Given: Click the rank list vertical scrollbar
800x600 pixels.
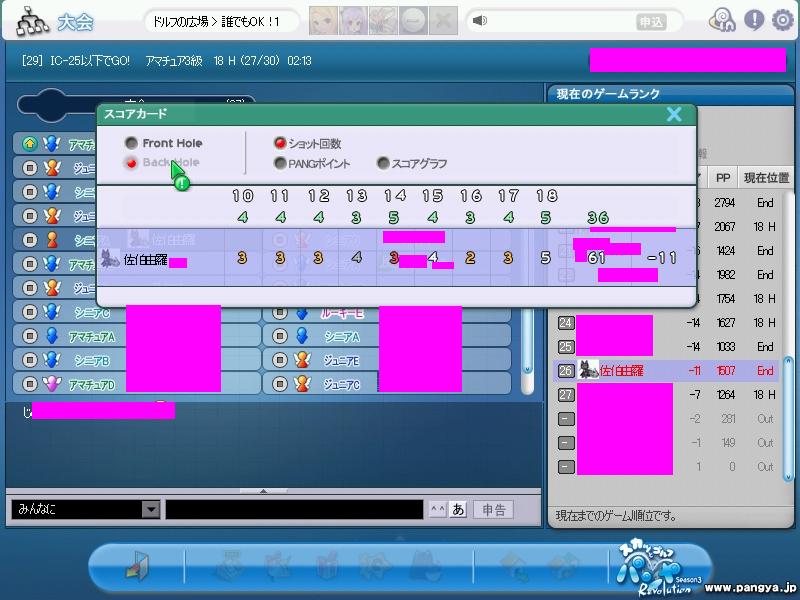Looking at the screenshot, I should [788, 418].
